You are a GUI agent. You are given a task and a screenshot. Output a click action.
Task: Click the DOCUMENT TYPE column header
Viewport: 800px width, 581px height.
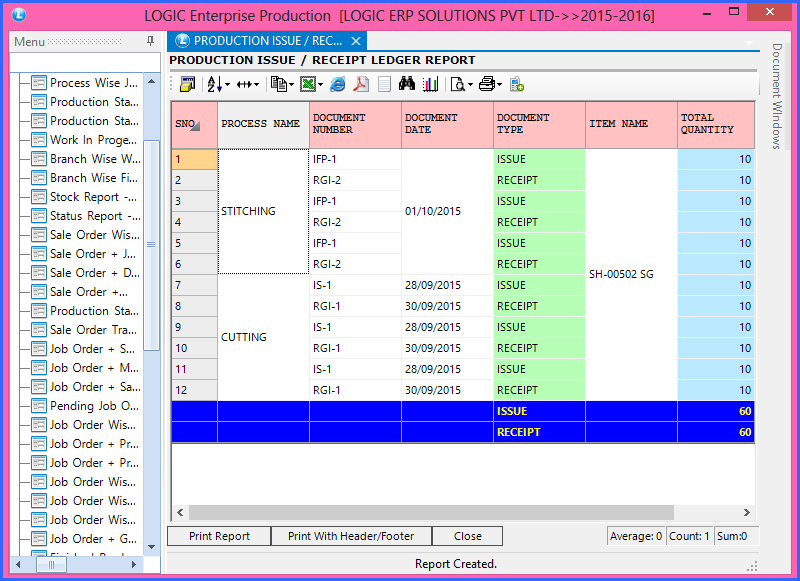pos(539,125)
